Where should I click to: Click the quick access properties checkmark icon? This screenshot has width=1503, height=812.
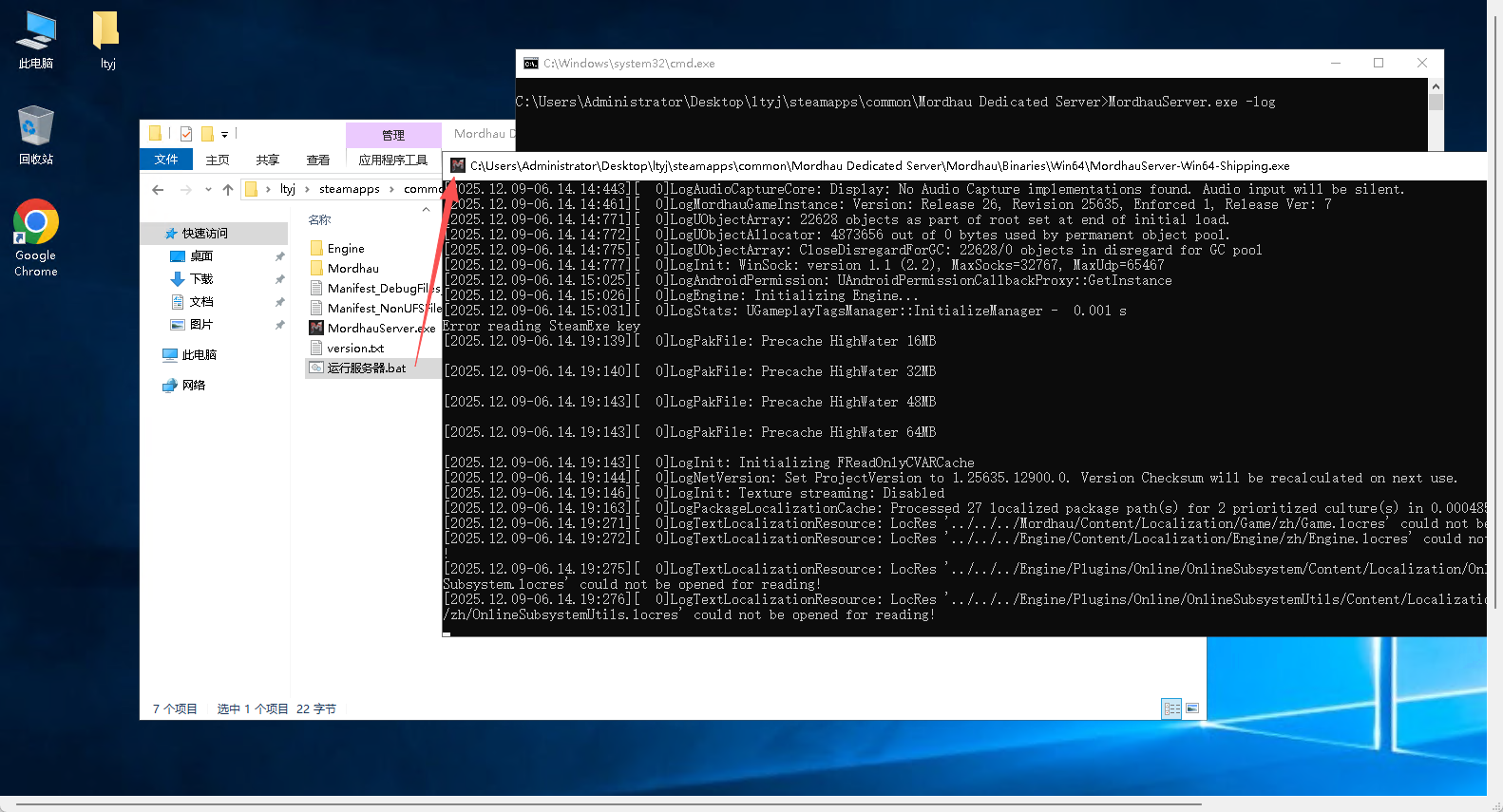[186, 134]
